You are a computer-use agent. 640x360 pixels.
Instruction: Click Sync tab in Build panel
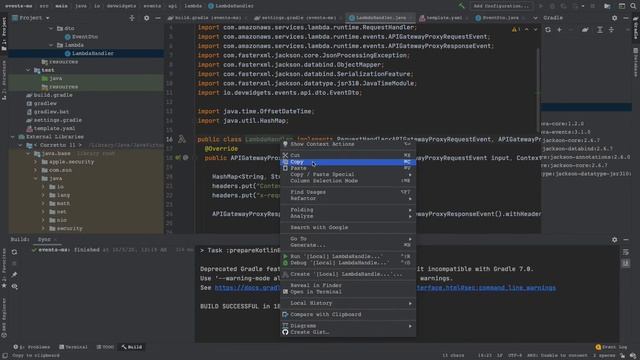click(44, 240)
